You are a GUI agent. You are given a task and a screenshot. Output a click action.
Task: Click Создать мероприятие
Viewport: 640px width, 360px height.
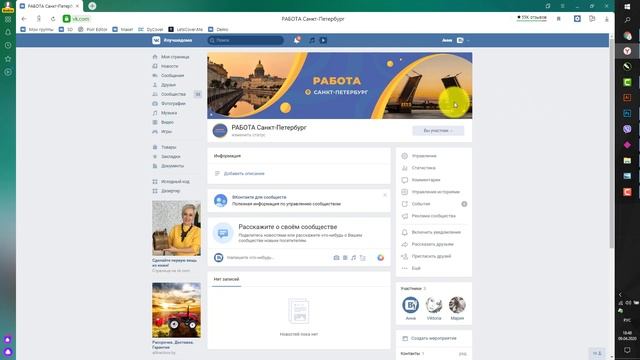pyautogui.click(x=433, y=338)
